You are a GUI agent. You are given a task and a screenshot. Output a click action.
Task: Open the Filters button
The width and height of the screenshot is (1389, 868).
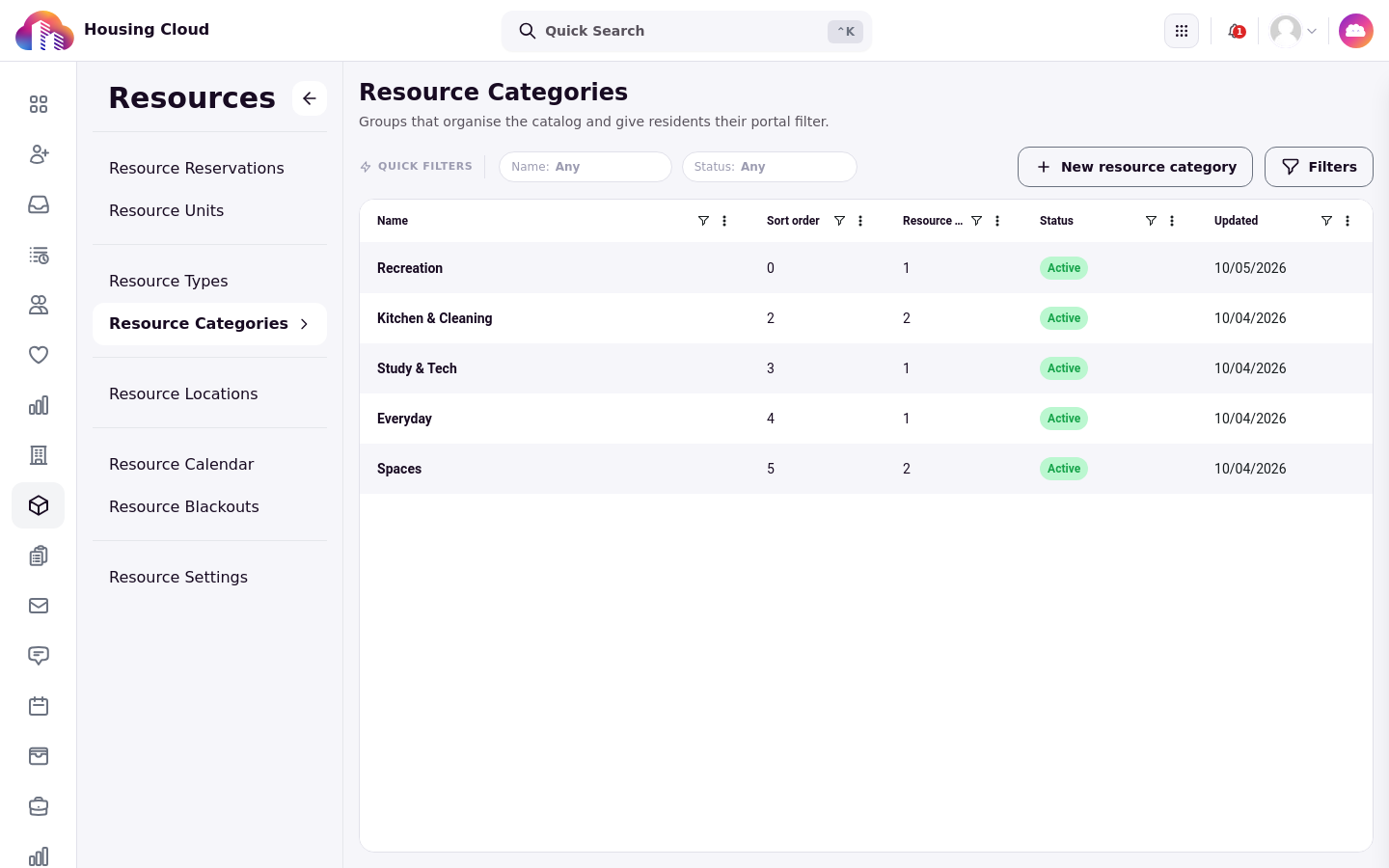click(x=1319, y=167)
